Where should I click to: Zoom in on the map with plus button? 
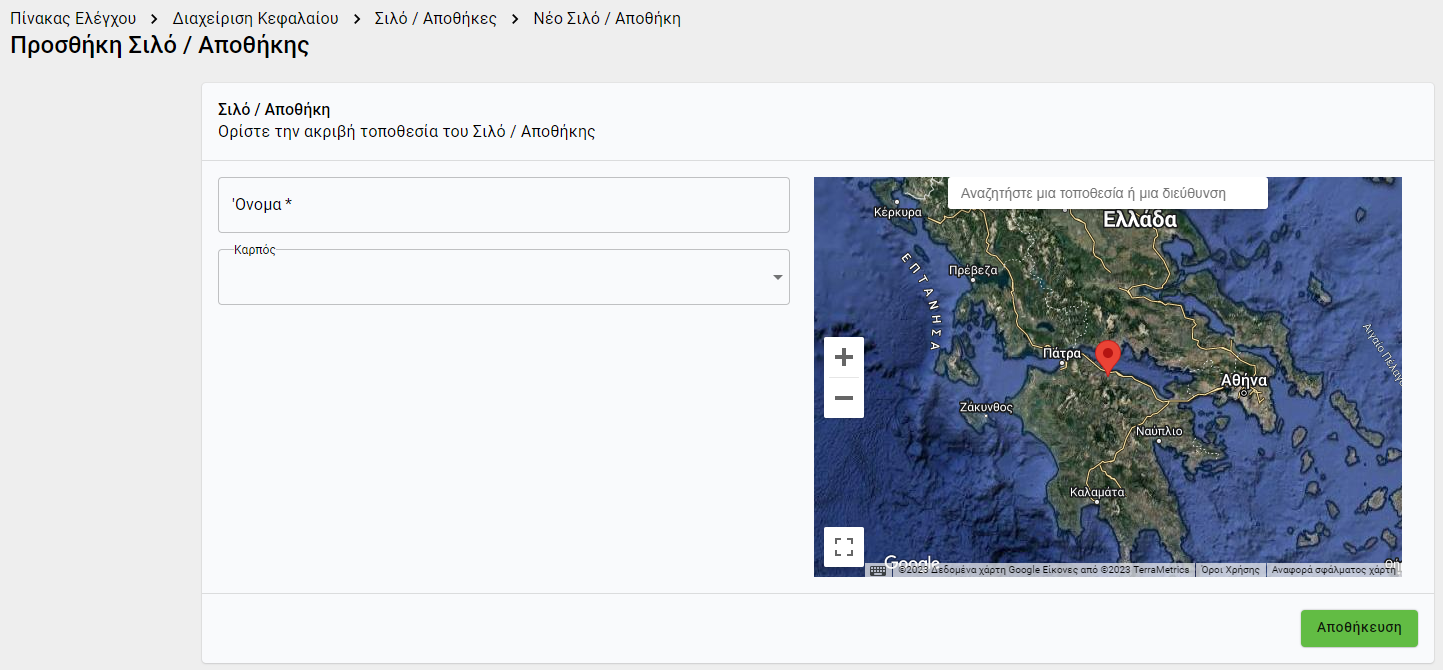coord(843,357)
